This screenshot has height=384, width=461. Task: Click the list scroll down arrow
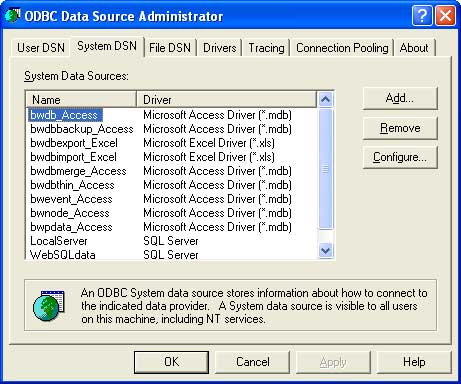tap(325, 250)
